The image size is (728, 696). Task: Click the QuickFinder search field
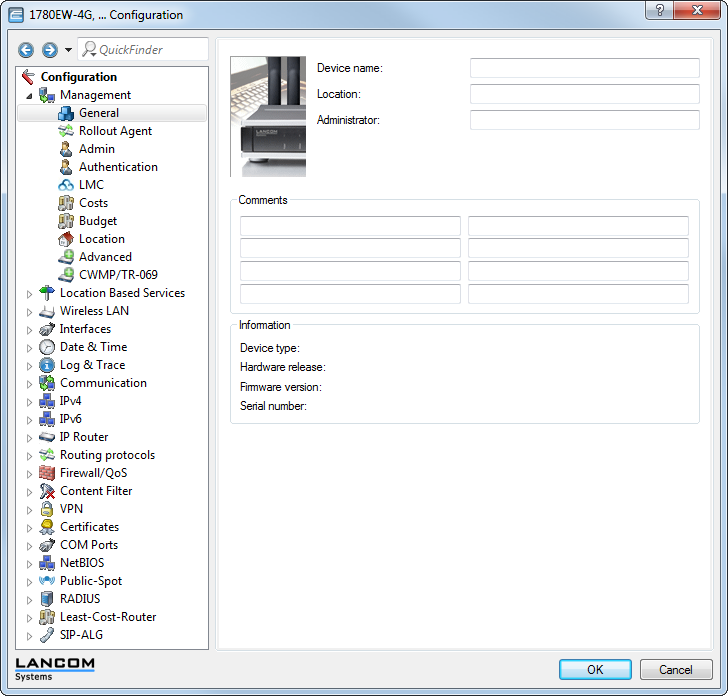tap(150, 50)
